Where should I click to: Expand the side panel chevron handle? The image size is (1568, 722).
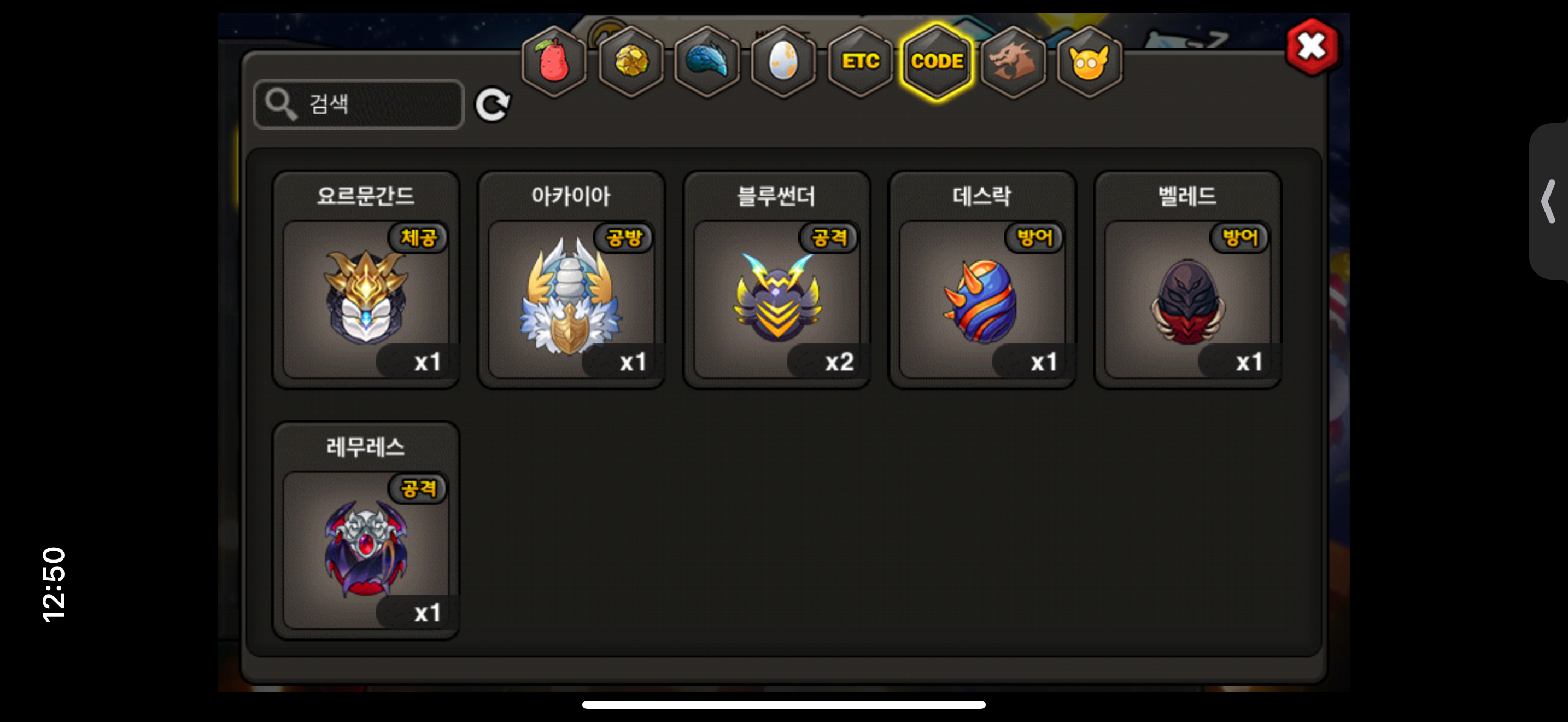1548,201
